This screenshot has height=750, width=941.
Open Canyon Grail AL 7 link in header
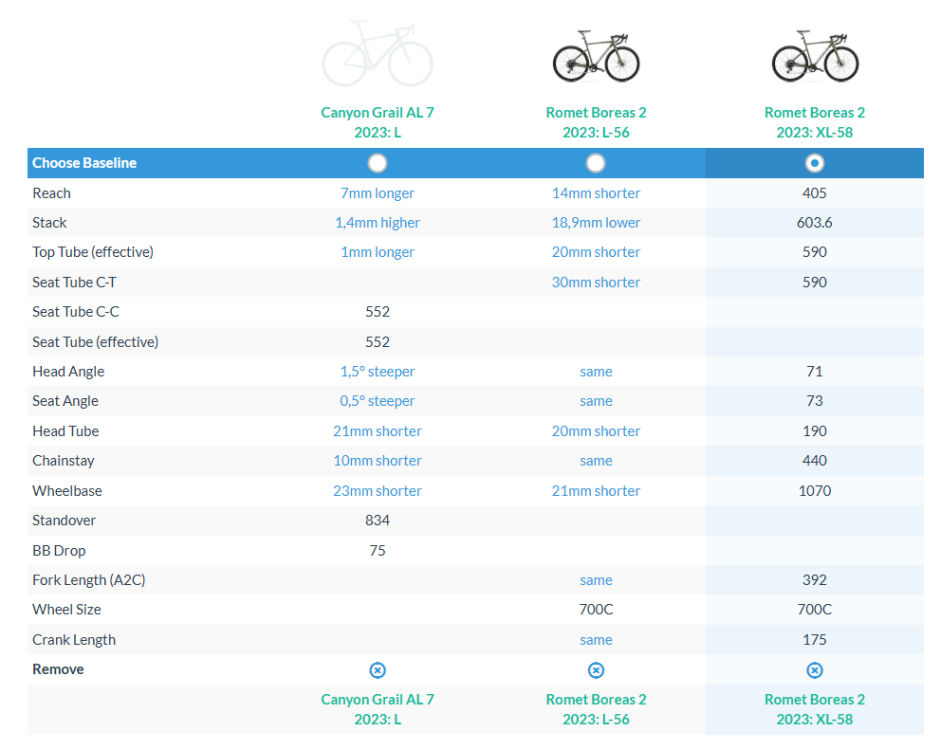[x=377, y=122]
